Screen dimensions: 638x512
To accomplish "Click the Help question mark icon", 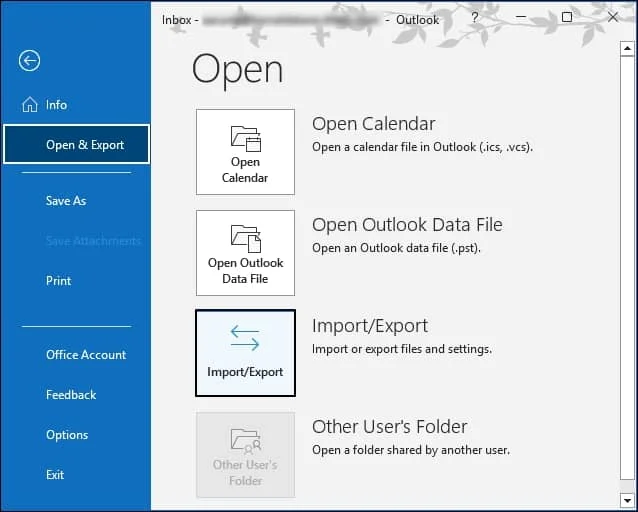I will tap(474, 18).
